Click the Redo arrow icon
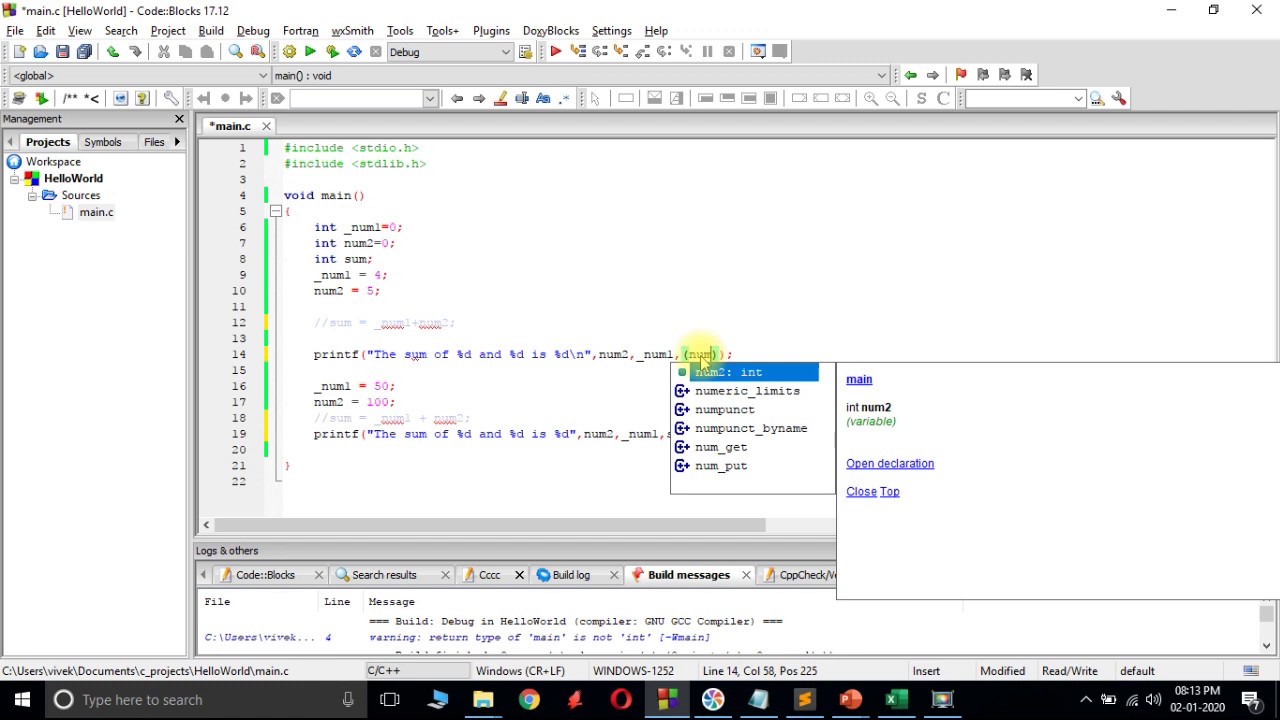 (135, 52)
